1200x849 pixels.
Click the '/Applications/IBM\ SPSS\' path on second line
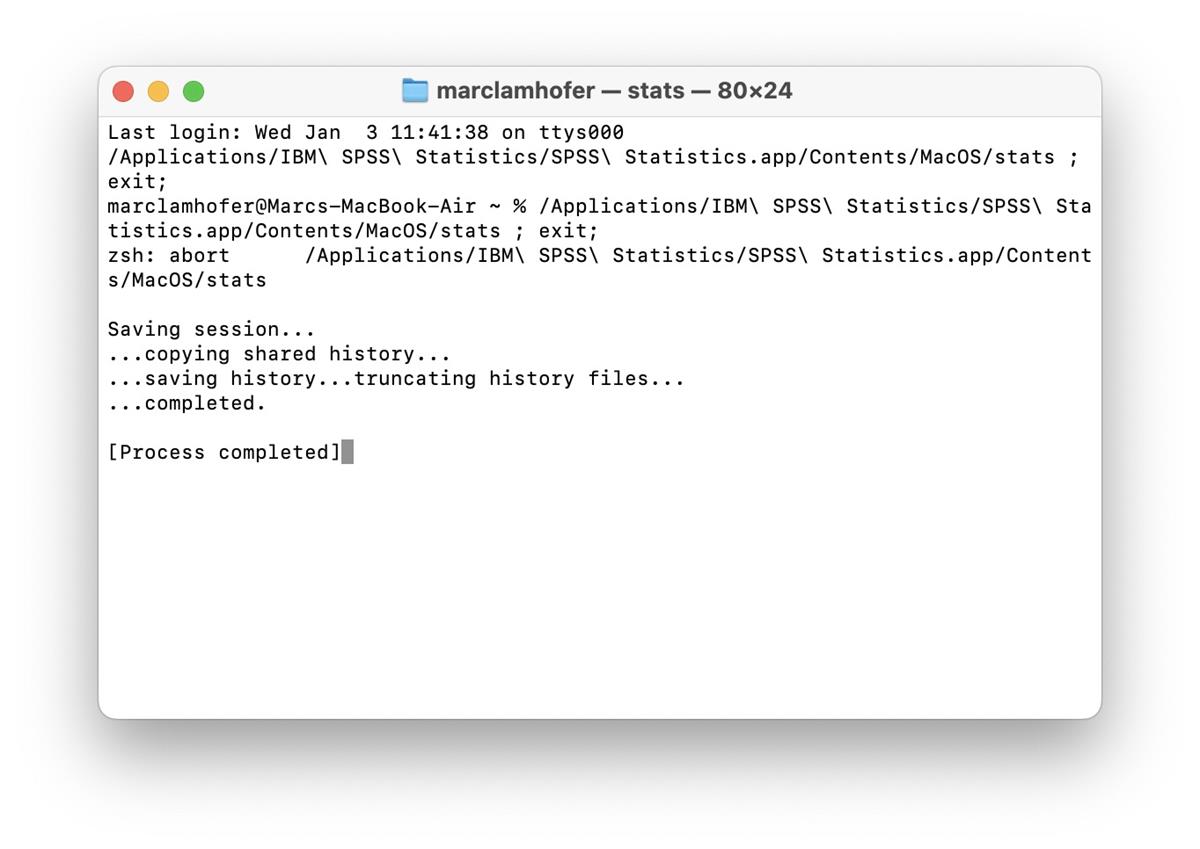(x=254, y=157)
